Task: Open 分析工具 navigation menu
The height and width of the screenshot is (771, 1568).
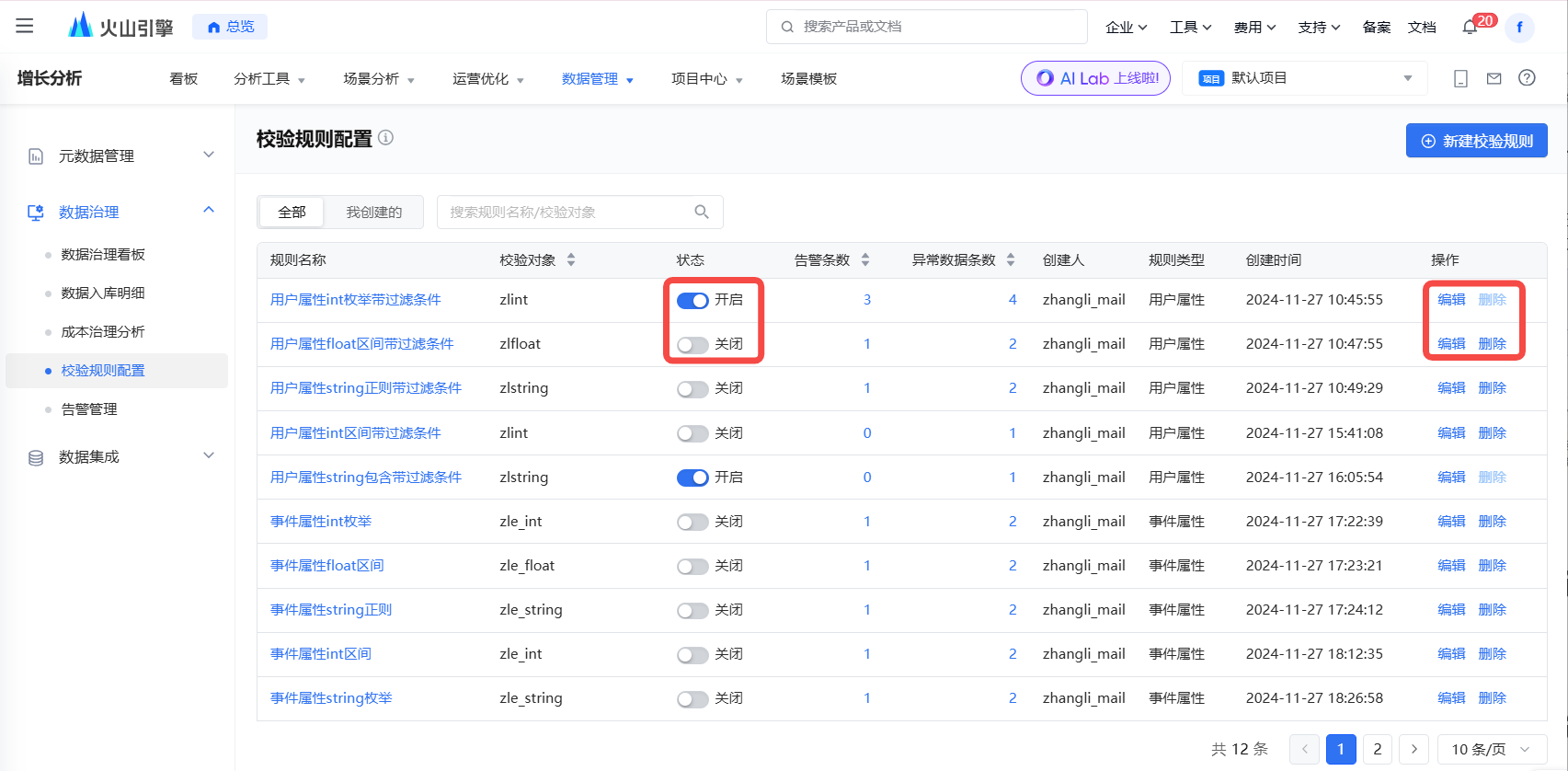Action: click(269, 79)
